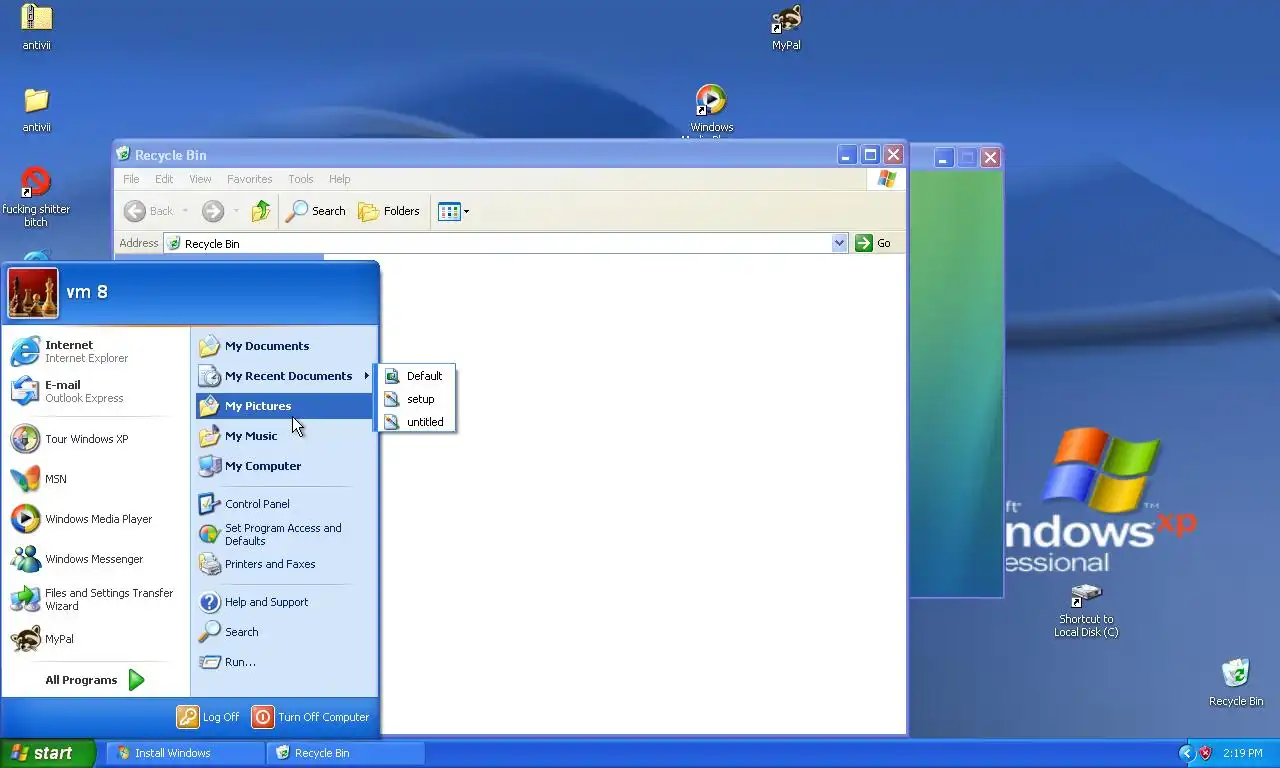Launch MyPal from the Start menu list
The image size is (1280, 768).
pyautogui.click(x=95, y=639)
